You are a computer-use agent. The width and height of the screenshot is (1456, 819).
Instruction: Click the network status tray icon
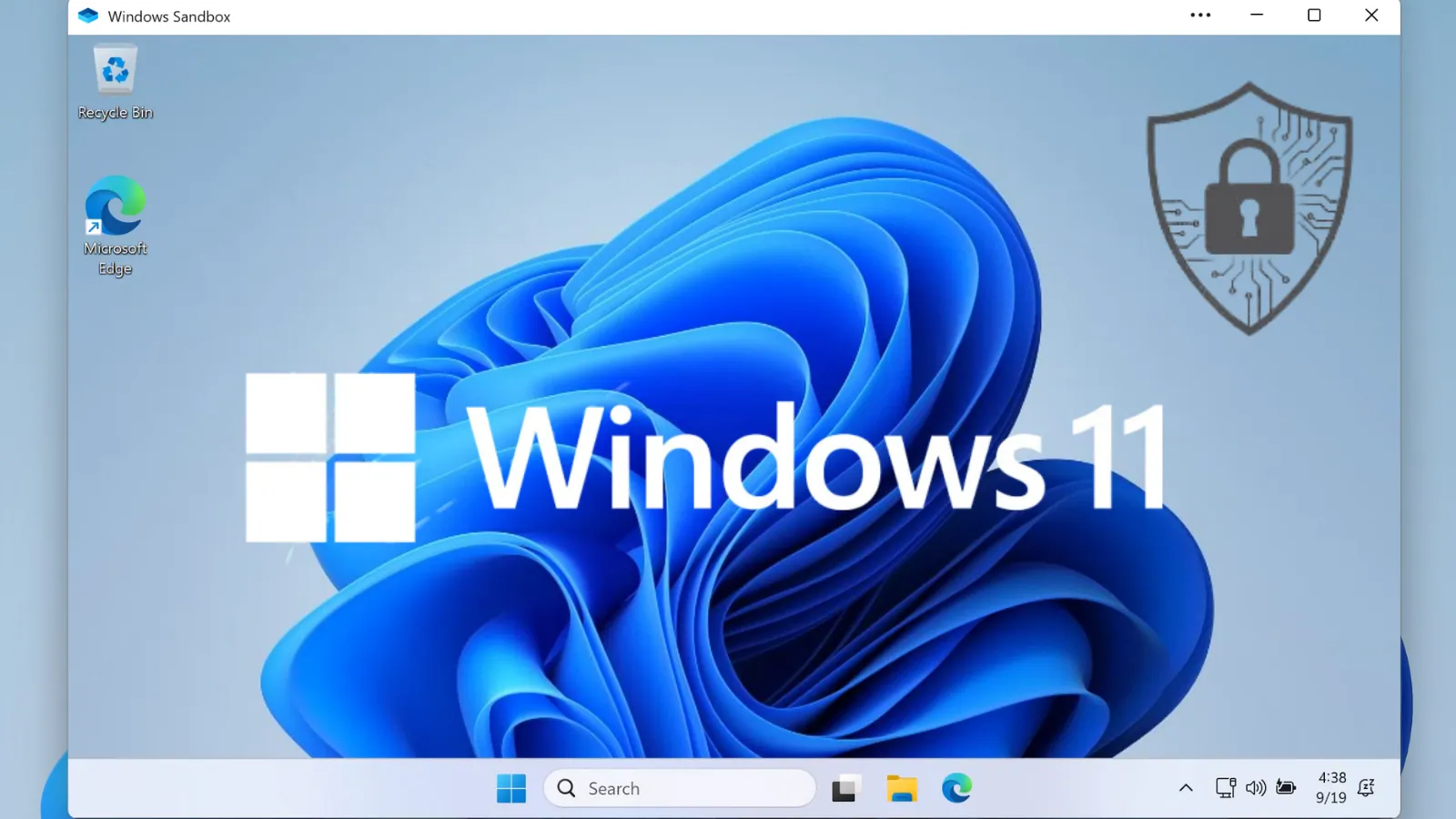[1226, 788]
